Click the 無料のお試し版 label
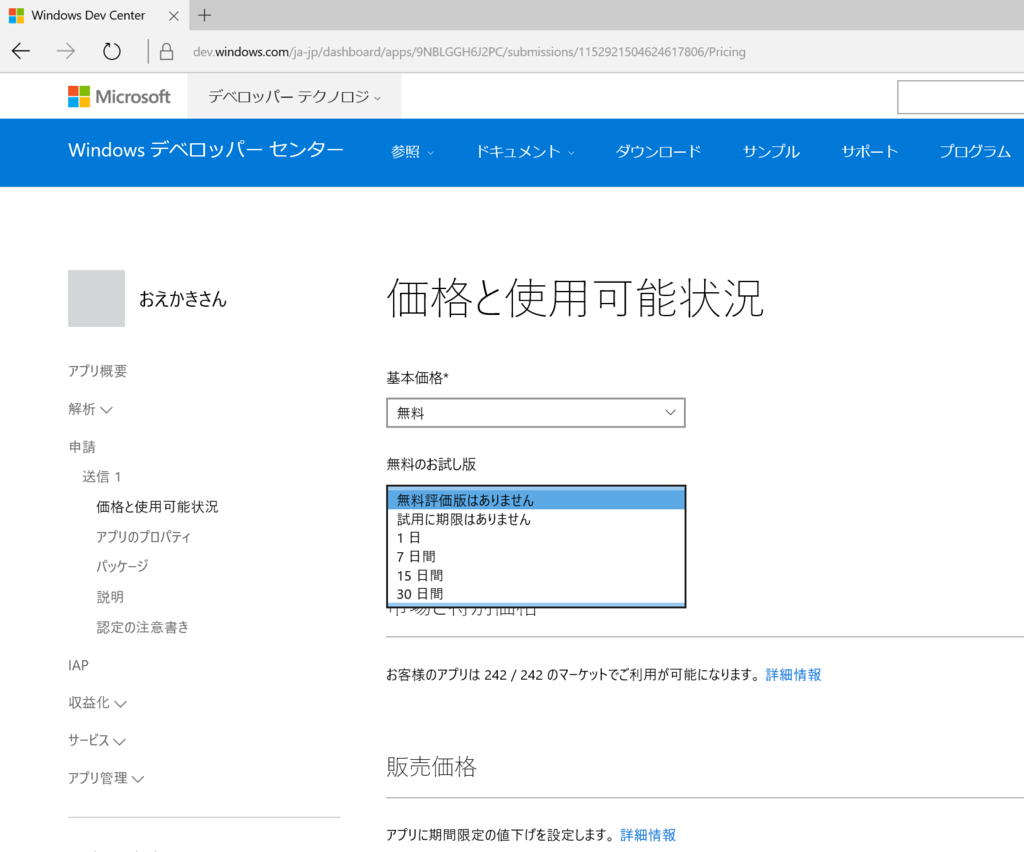Screen dimensions: 1024x852 pos(431,464)
